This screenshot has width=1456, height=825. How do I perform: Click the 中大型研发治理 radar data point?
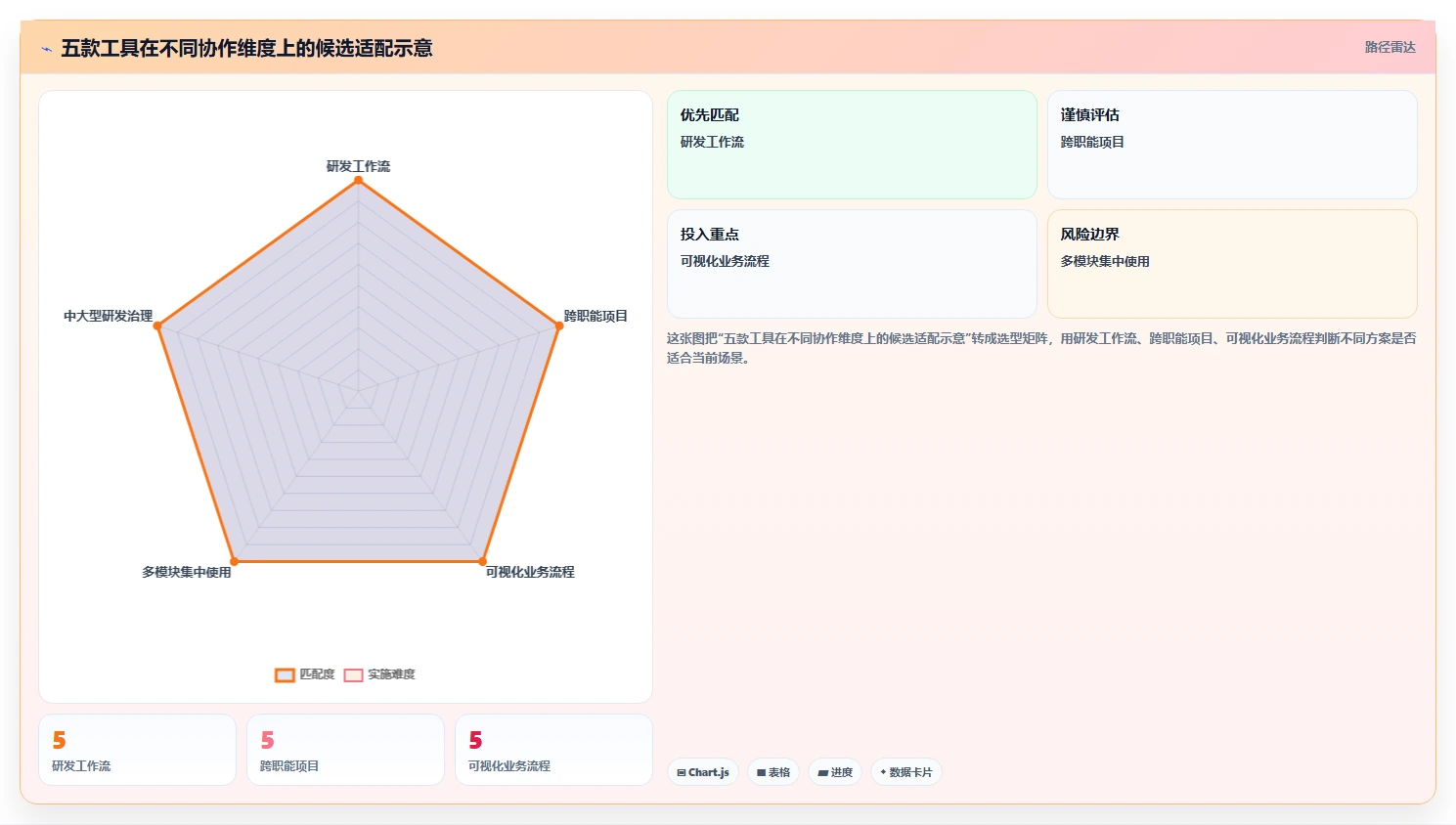click(157, 326)
